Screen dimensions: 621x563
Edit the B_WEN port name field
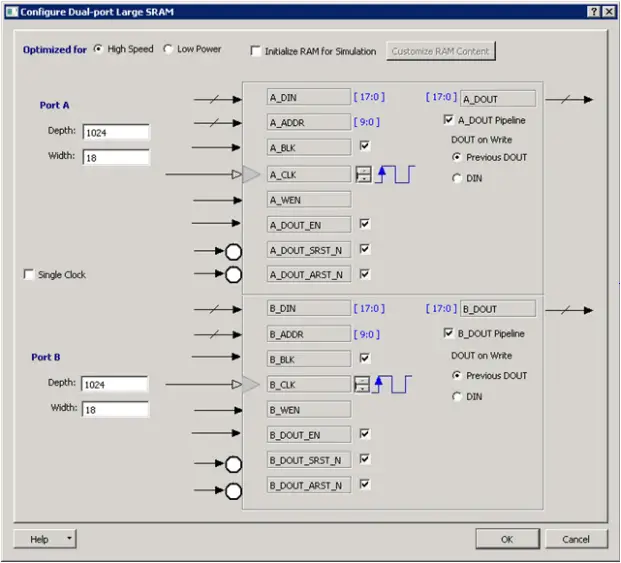coord(309,409)
